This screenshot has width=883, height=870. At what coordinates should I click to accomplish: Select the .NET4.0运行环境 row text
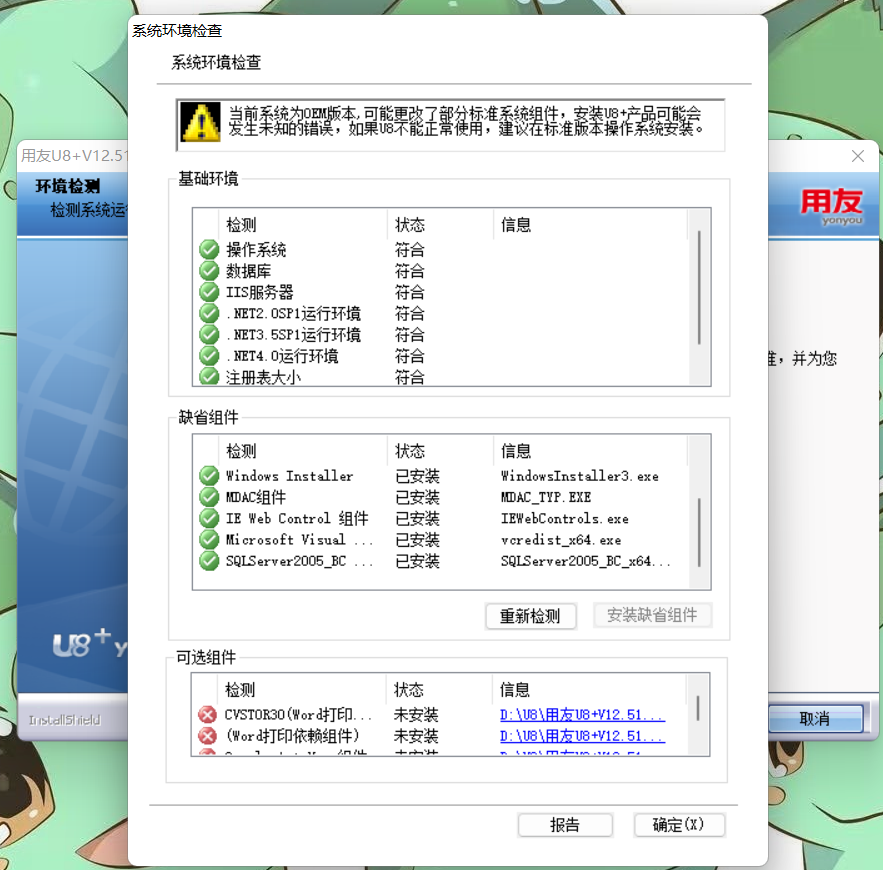click(282, 356)
